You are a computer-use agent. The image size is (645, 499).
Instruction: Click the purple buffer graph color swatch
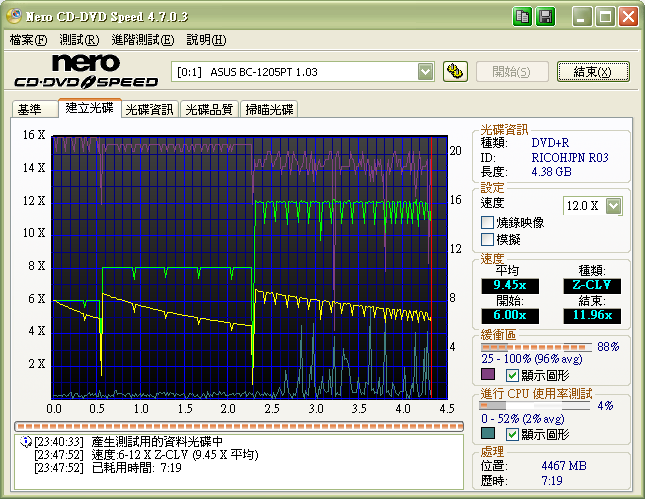(x=488, y=374)
